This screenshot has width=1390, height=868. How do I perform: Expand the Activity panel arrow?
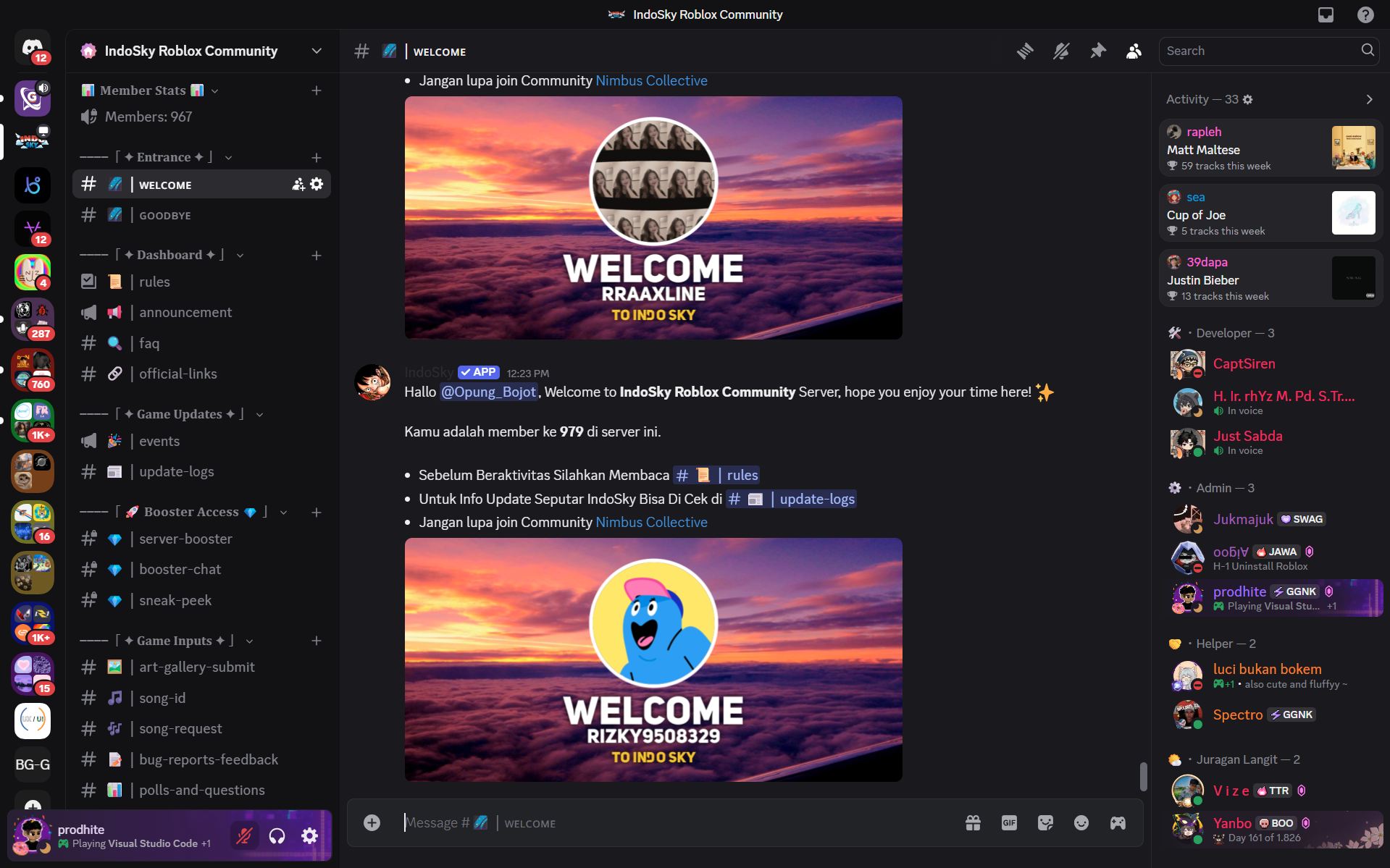click(1369, 100)
